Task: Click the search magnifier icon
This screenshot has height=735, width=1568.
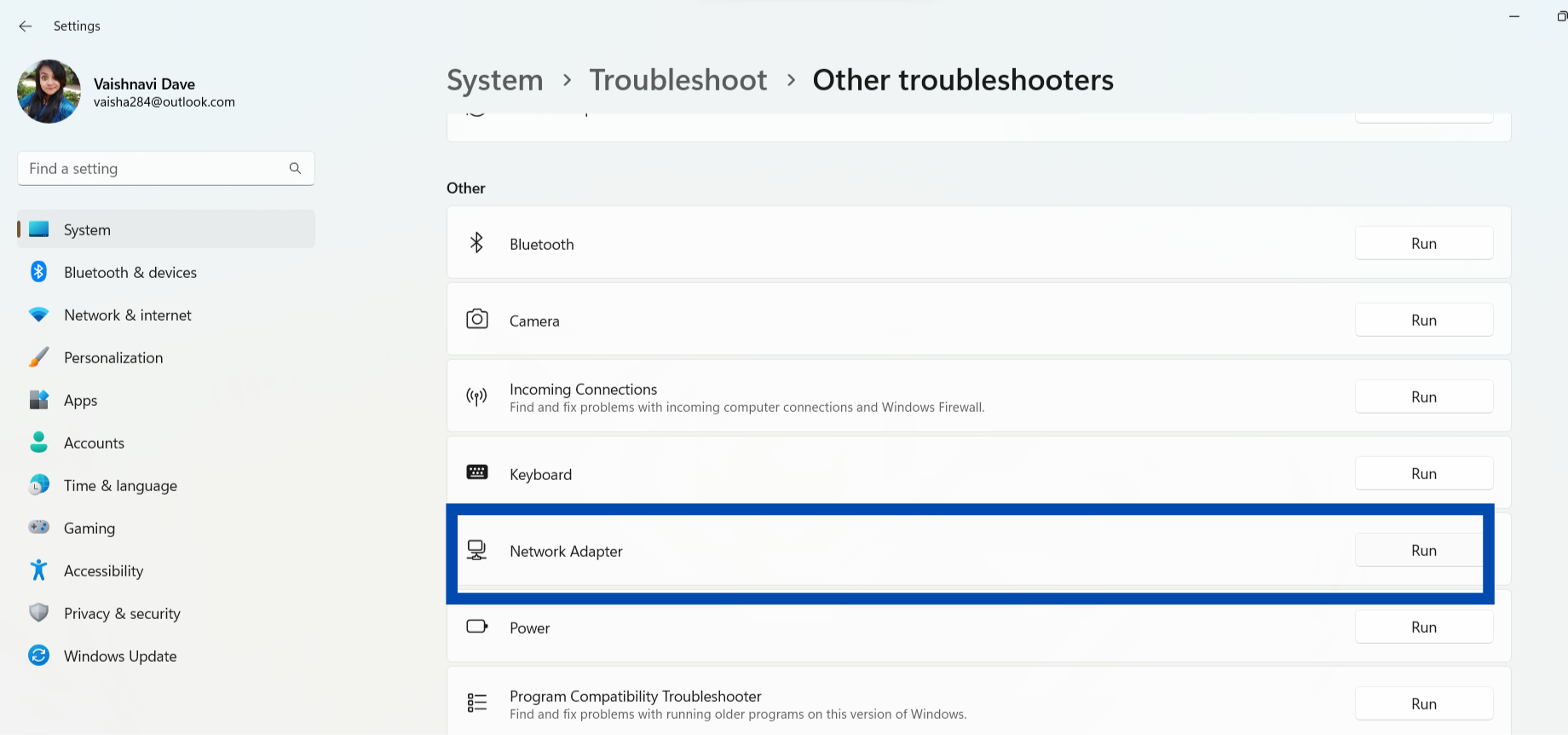Action: [x=295, y=169]
